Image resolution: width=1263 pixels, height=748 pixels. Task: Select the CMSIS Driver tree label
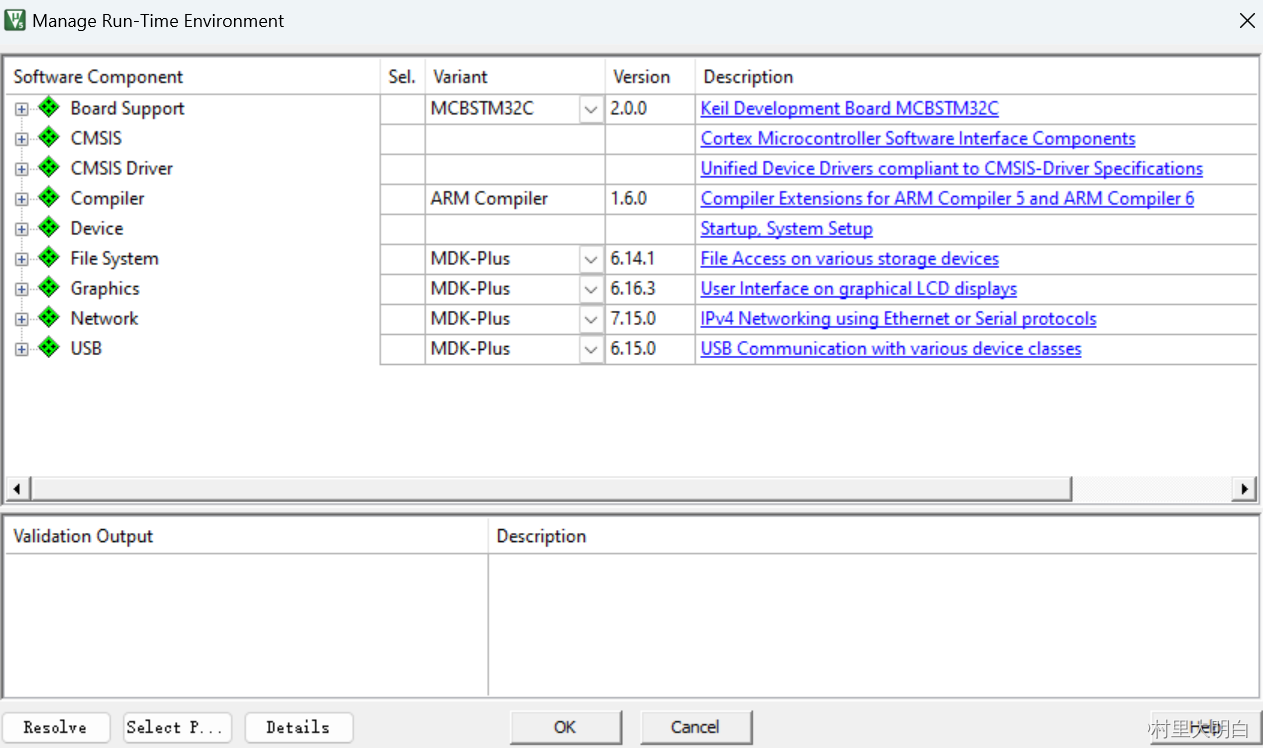[x=121, y=168]
